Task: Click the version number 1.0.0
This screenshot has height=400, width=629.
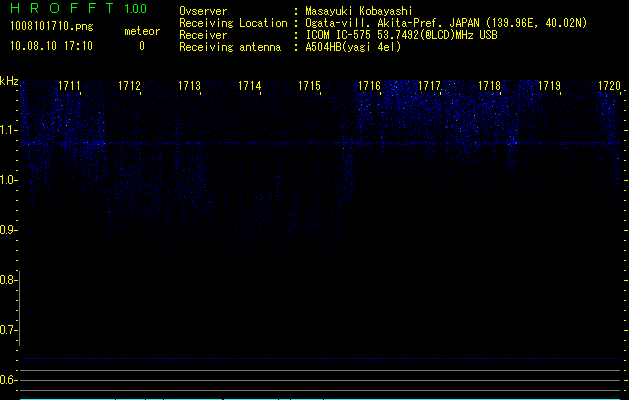Action: pos(136,8)
